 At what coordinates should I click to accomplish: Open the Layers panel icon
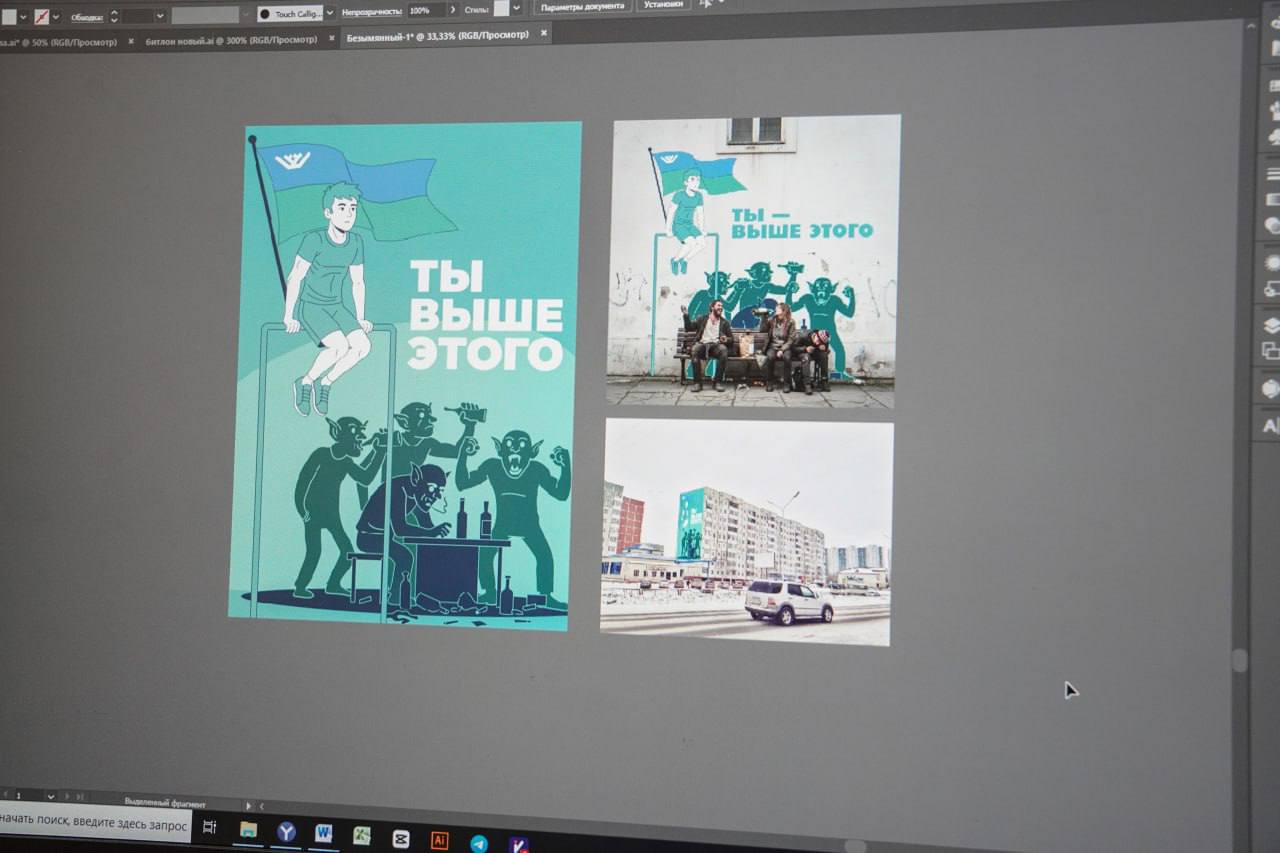pyautogui.click(x=1271, y=325)
